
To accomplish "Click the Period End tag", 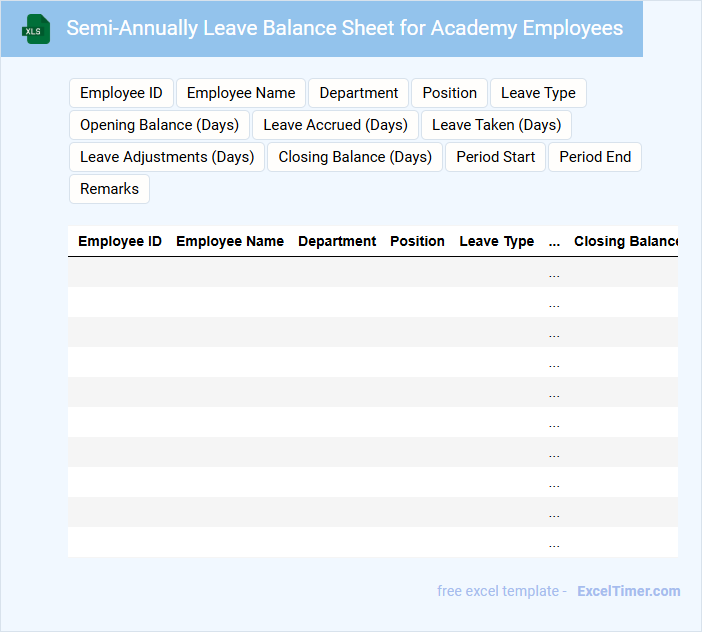I will [595, 157].
